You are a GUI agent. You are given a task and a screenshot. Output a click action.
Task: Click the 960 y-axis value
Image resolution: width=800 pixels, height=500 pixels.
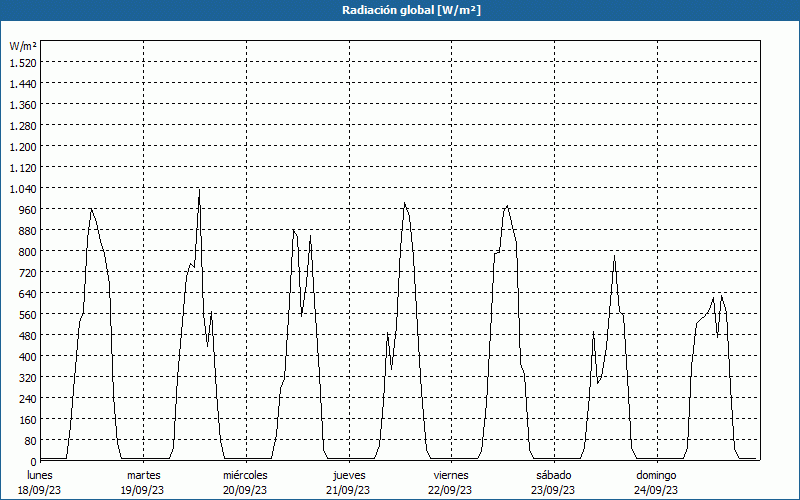(x=28, y=210)
